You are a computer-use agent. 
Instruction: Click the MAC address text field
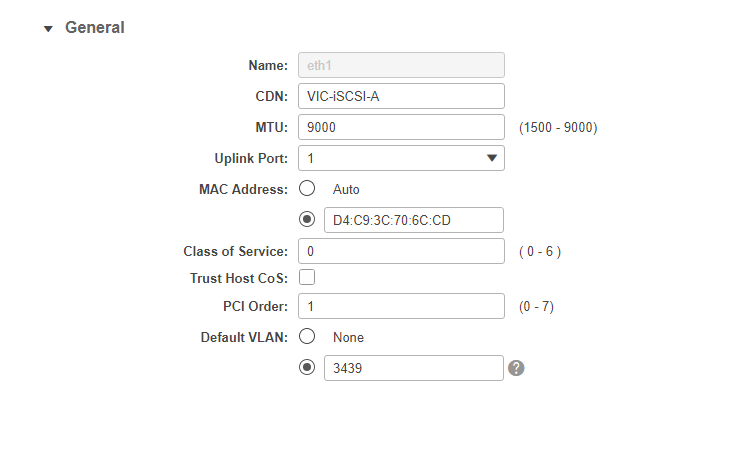point(410,220)
